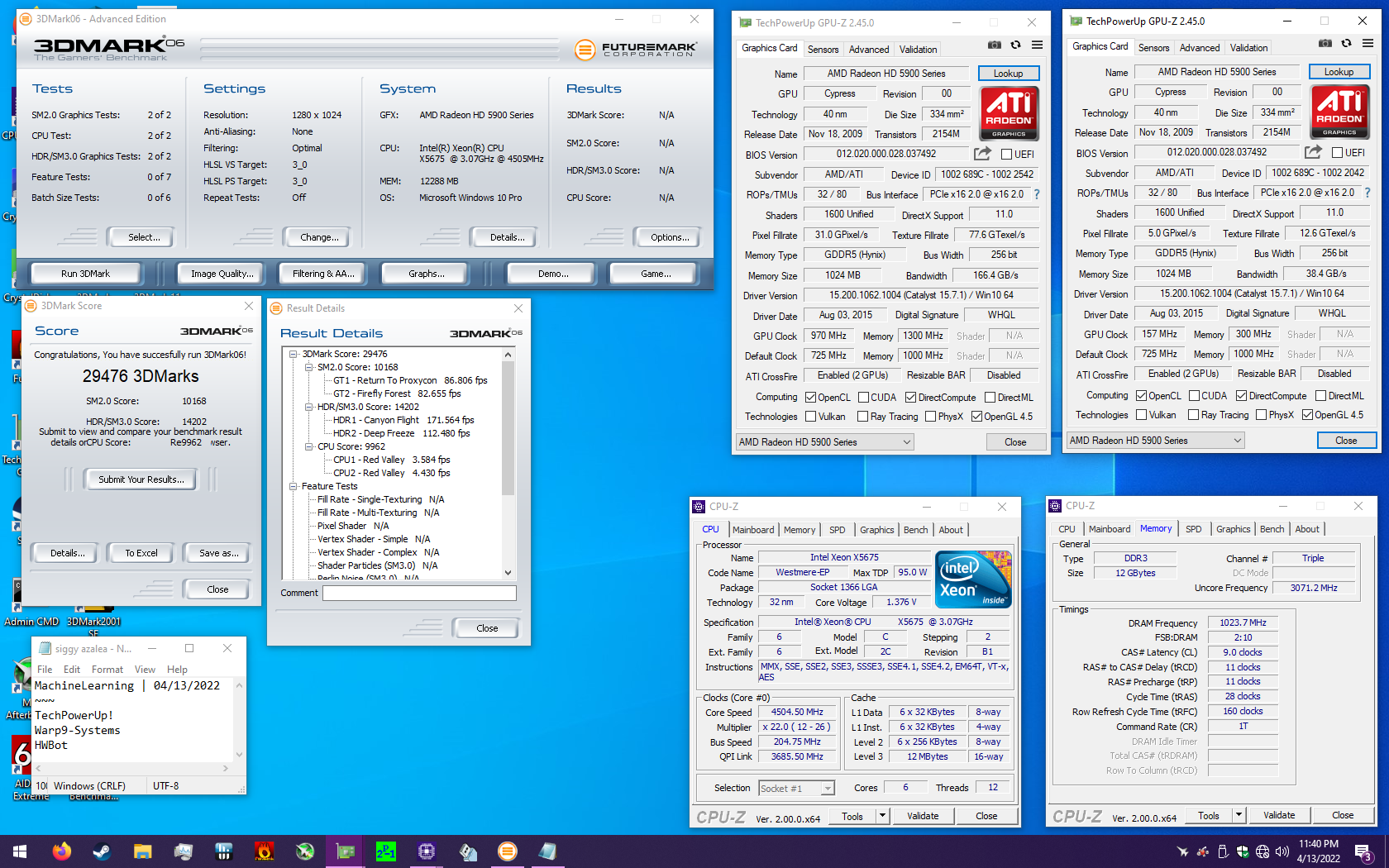Collapse SM2.0 Score tree node
Image resolution: width=1389 pixels, height=868 pixels.
tap(309, 367)
